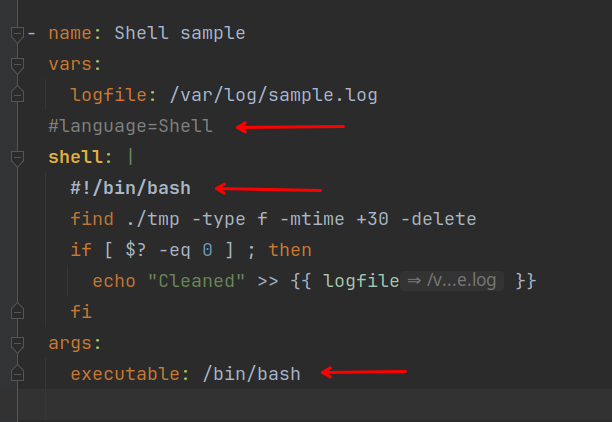Click the './tmp' path argument
The width and height of the screenshot is (612, 422).
coord(153,219)
